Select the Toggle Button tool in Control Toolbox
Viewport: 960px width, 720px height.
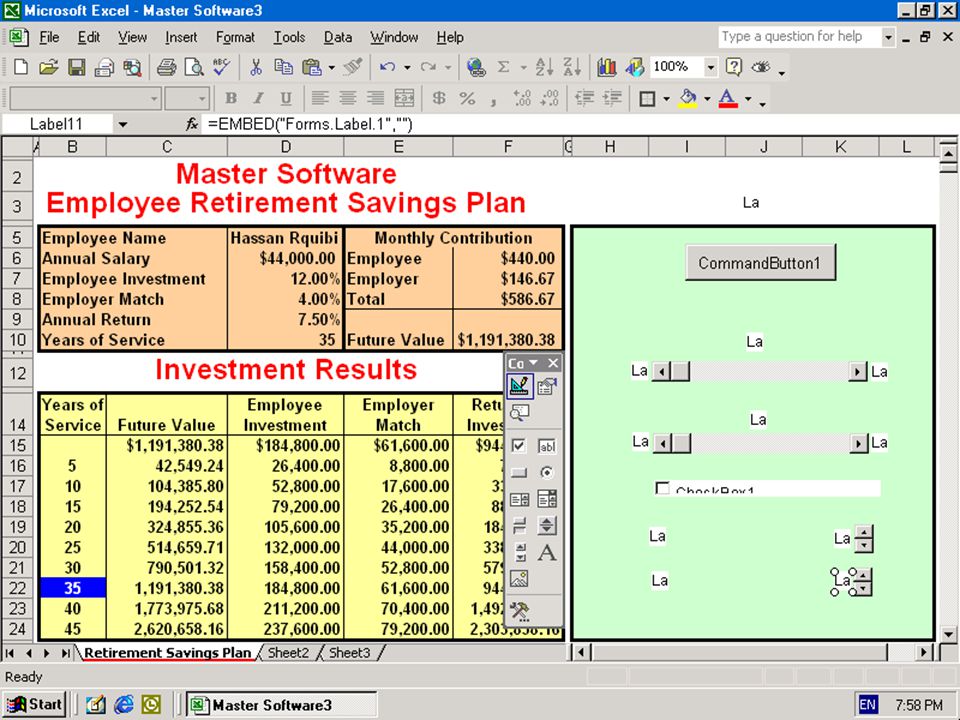[x=519, y=526]
